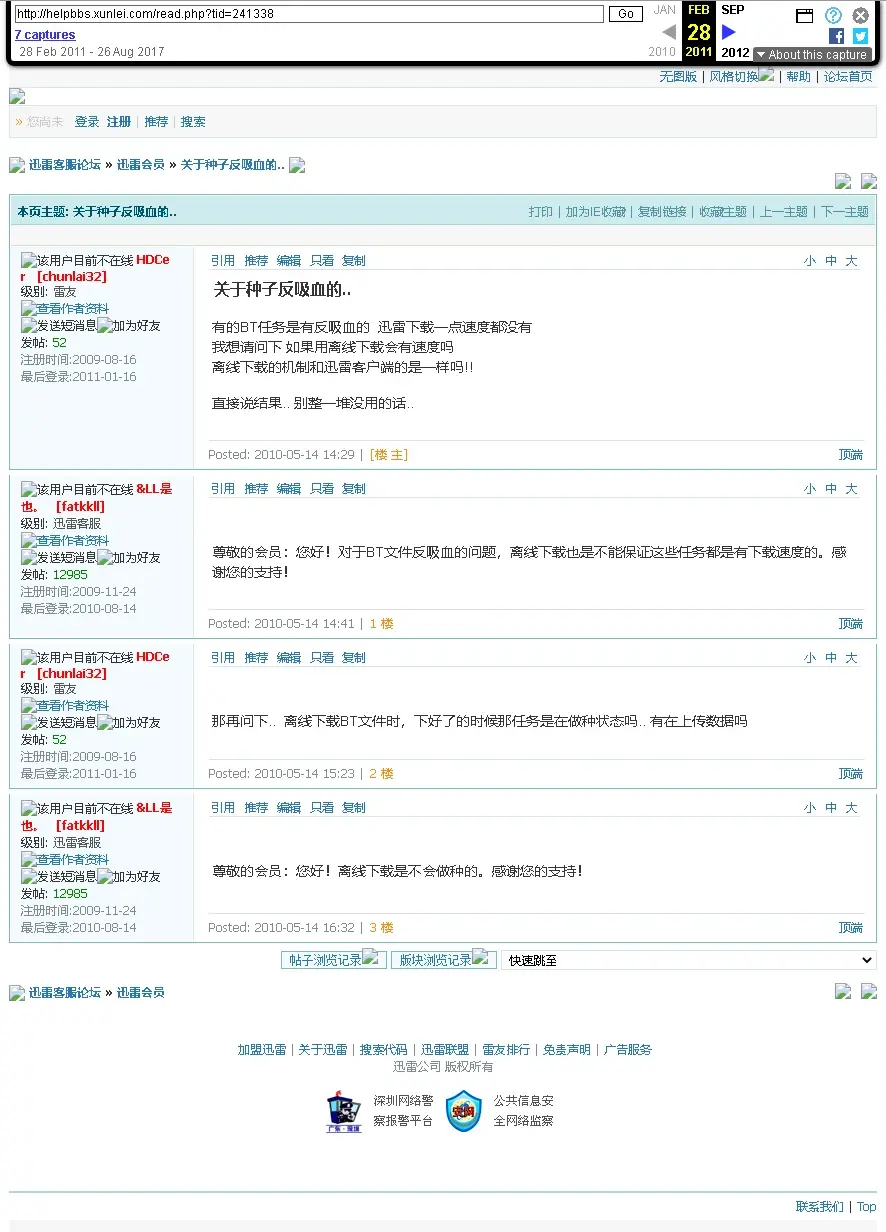Open the Wayback Machine help icon

pyautogui.click(x=833, y=15)
